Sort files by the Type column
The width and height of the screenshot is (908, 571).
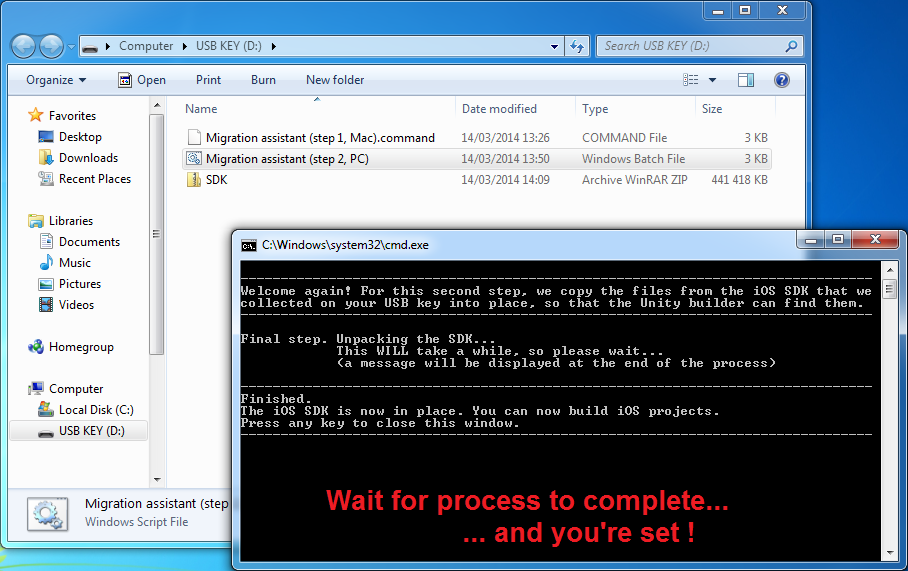(595, 109)
